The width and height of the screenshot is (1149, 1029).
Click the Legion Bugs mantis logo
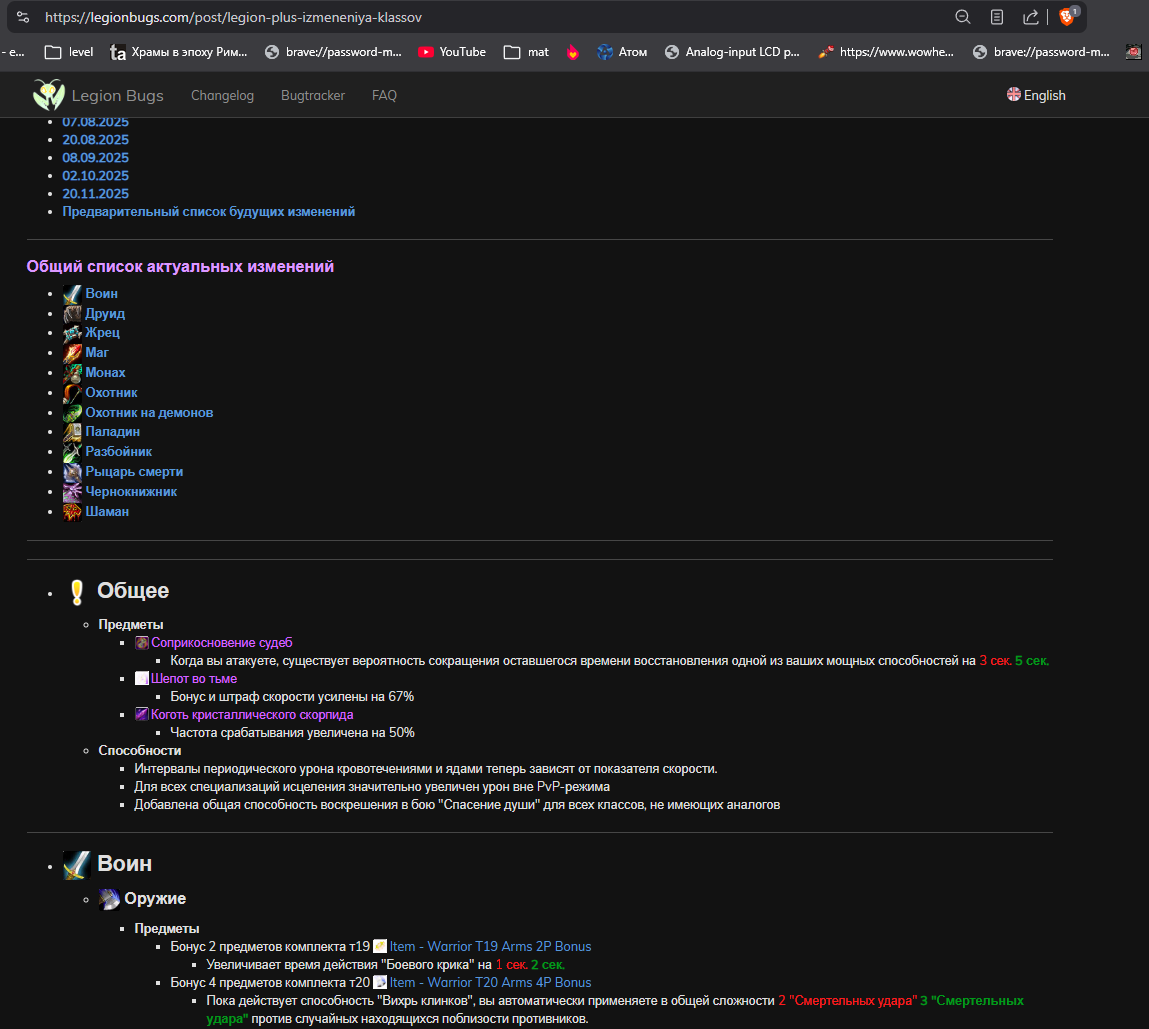point(48,95)
